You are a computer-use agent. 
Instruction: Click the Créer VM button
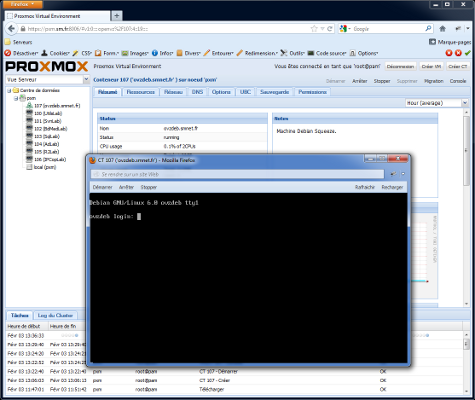(x=431, y=66)
